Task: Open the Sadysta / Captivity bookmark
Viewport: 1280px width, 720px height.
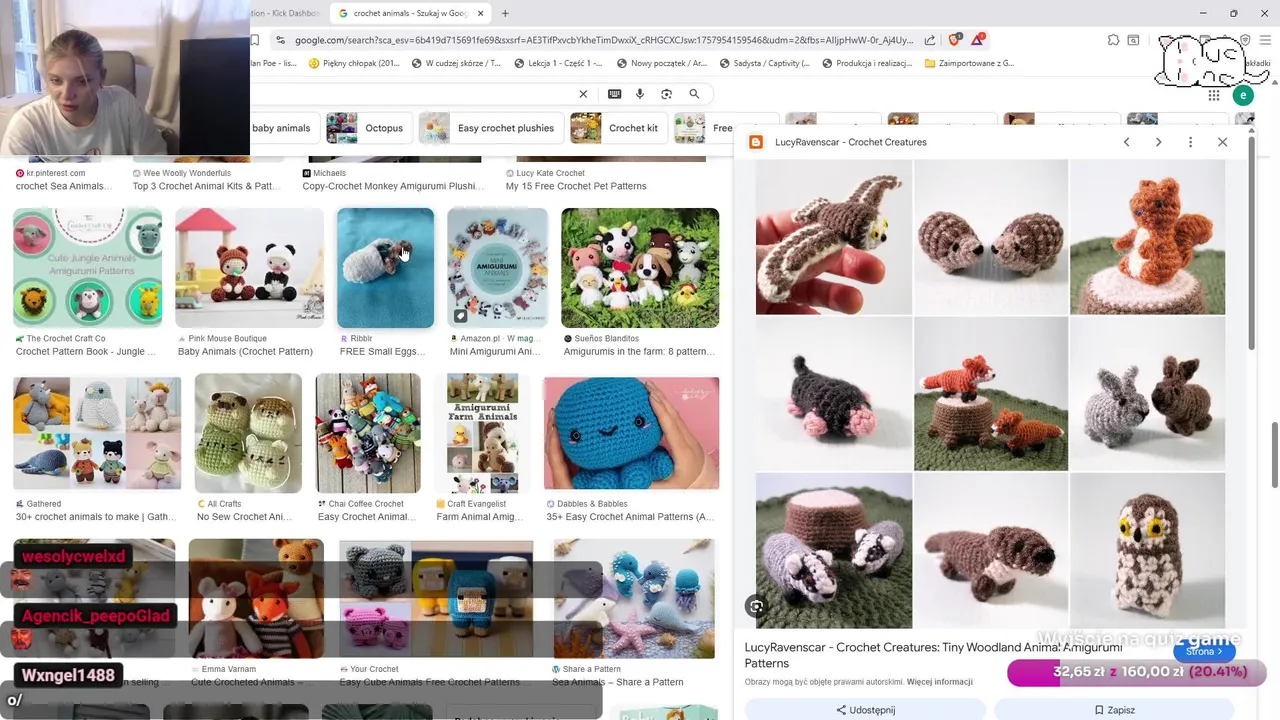Action: [x=764, y=63]
